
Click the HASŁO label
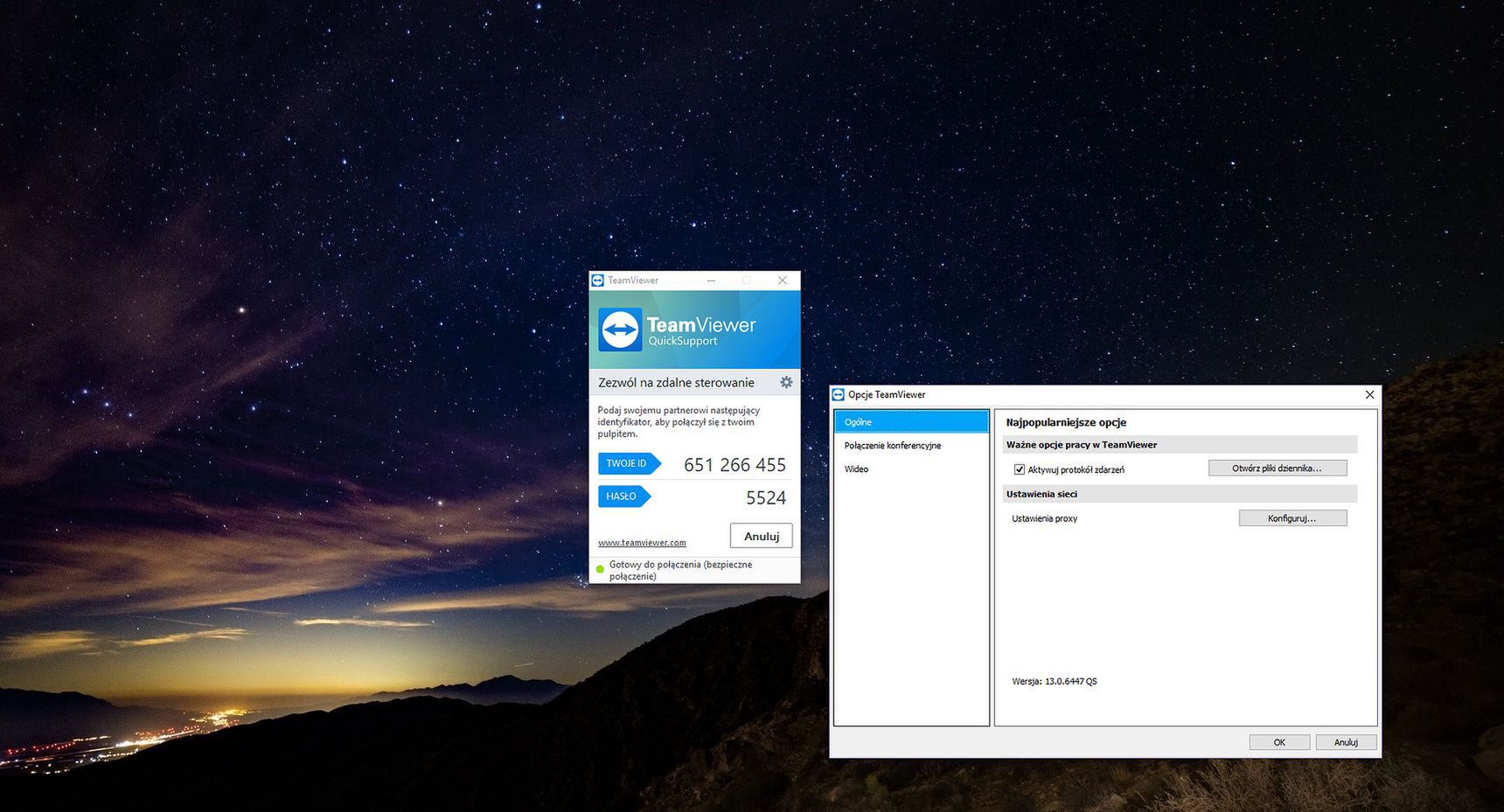[x=623, y=496]
